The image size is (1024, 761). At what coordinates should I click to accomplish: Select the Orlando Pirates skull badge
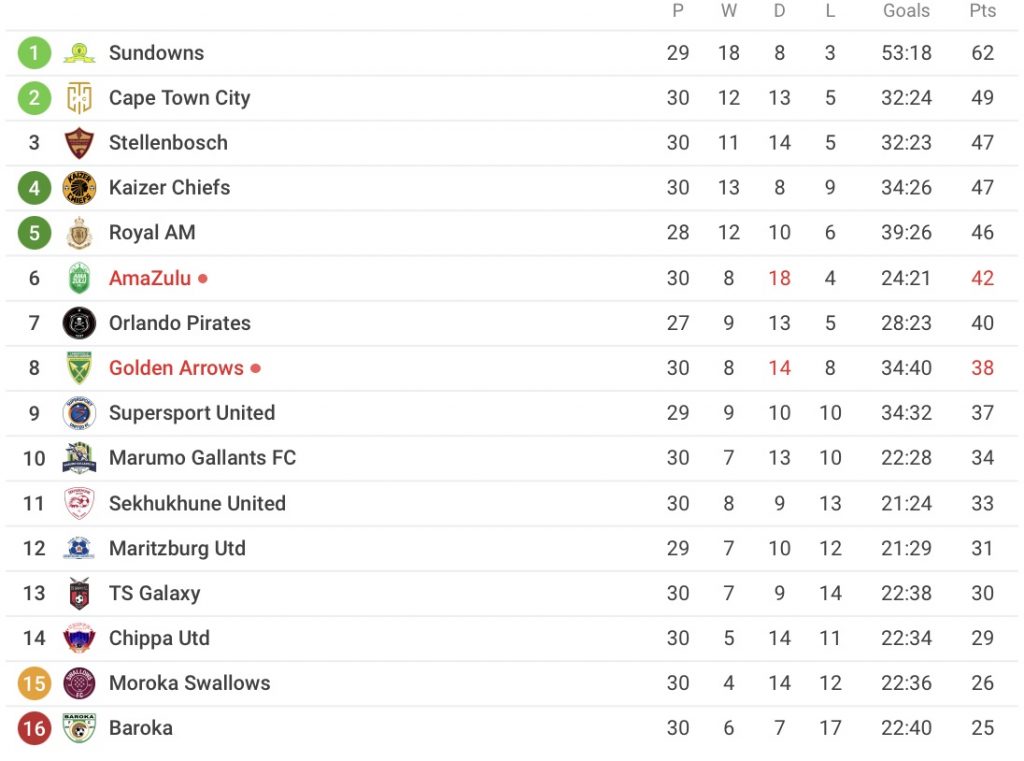[x=79, y=323]
